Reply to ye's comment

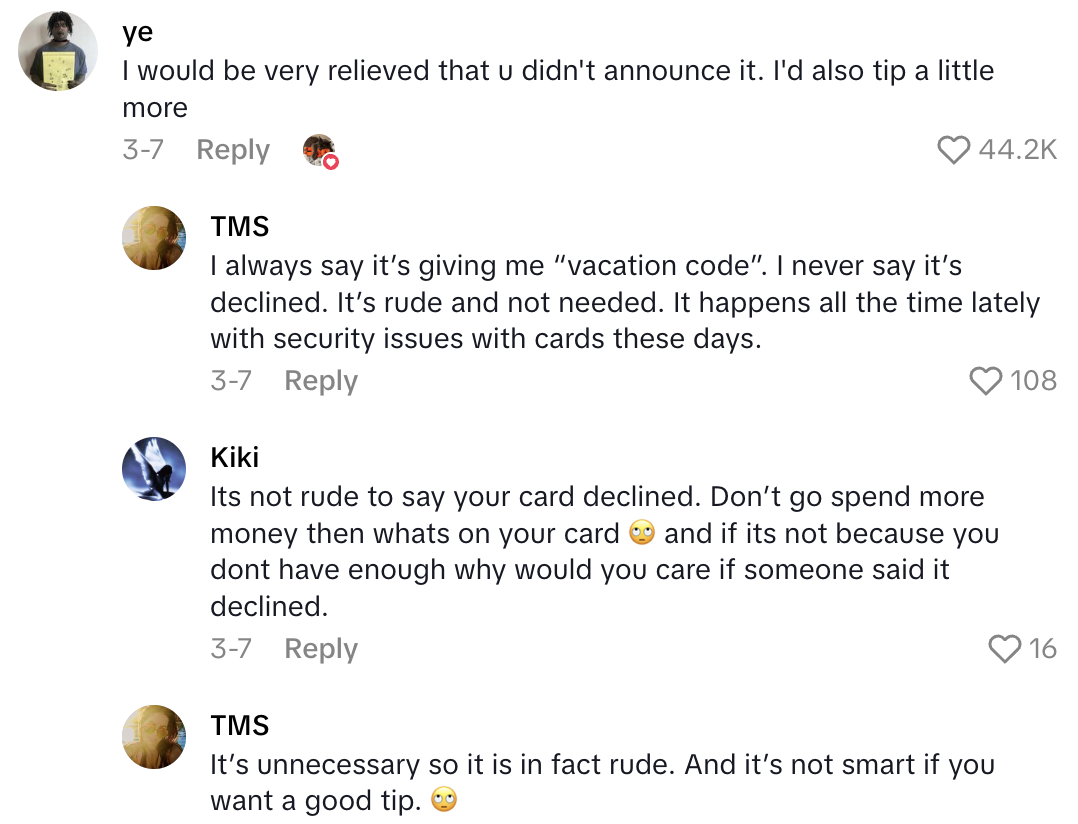pos(233,150)
